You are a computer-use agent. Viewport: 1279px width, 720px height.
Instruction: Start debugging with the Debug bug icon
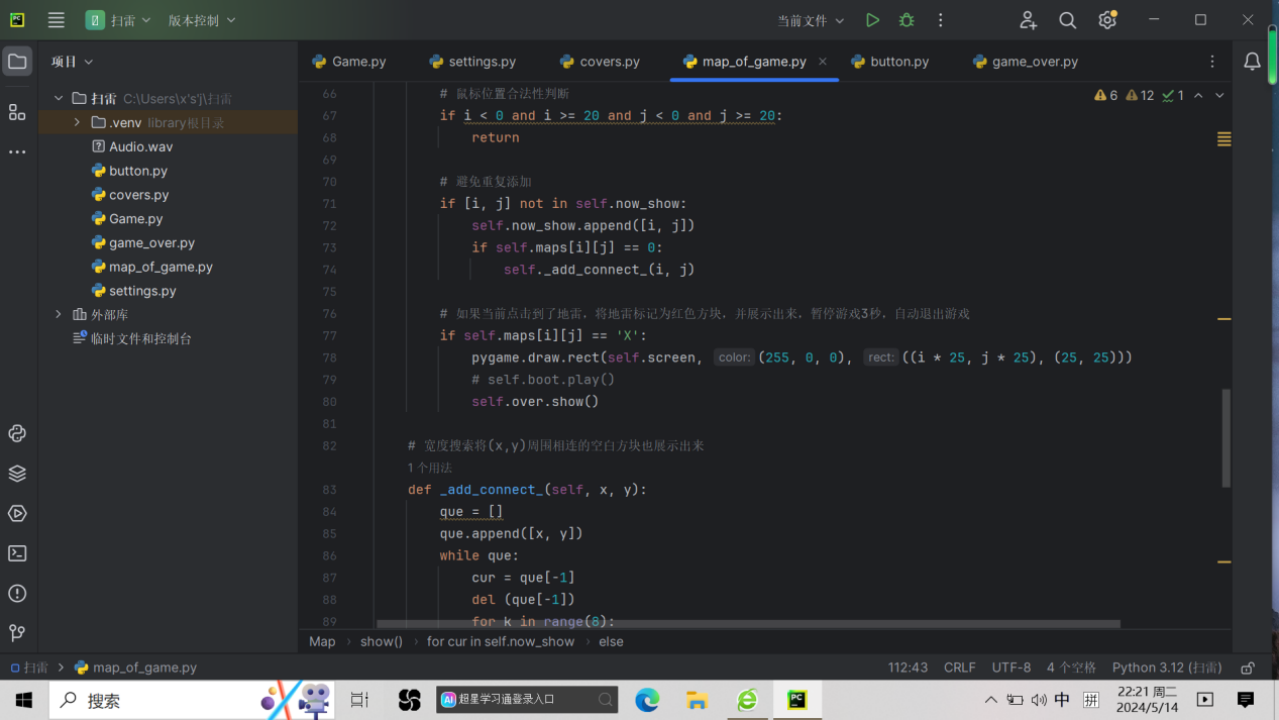(906, 20)
